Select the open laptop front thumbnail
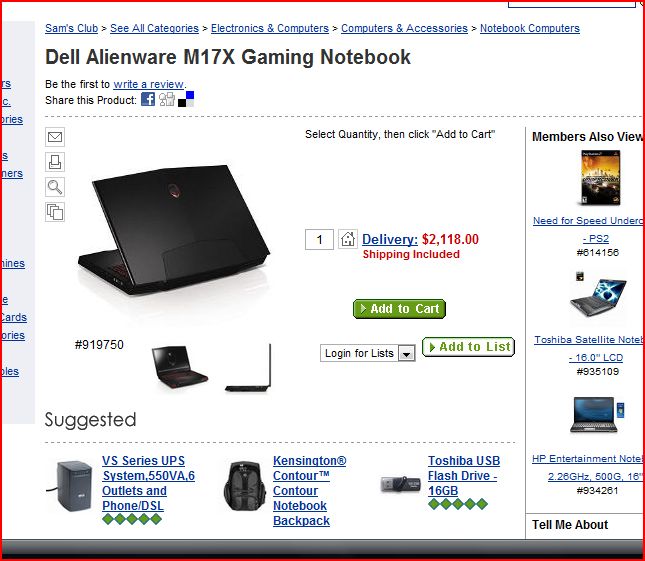645x561 pixels. 179,367
